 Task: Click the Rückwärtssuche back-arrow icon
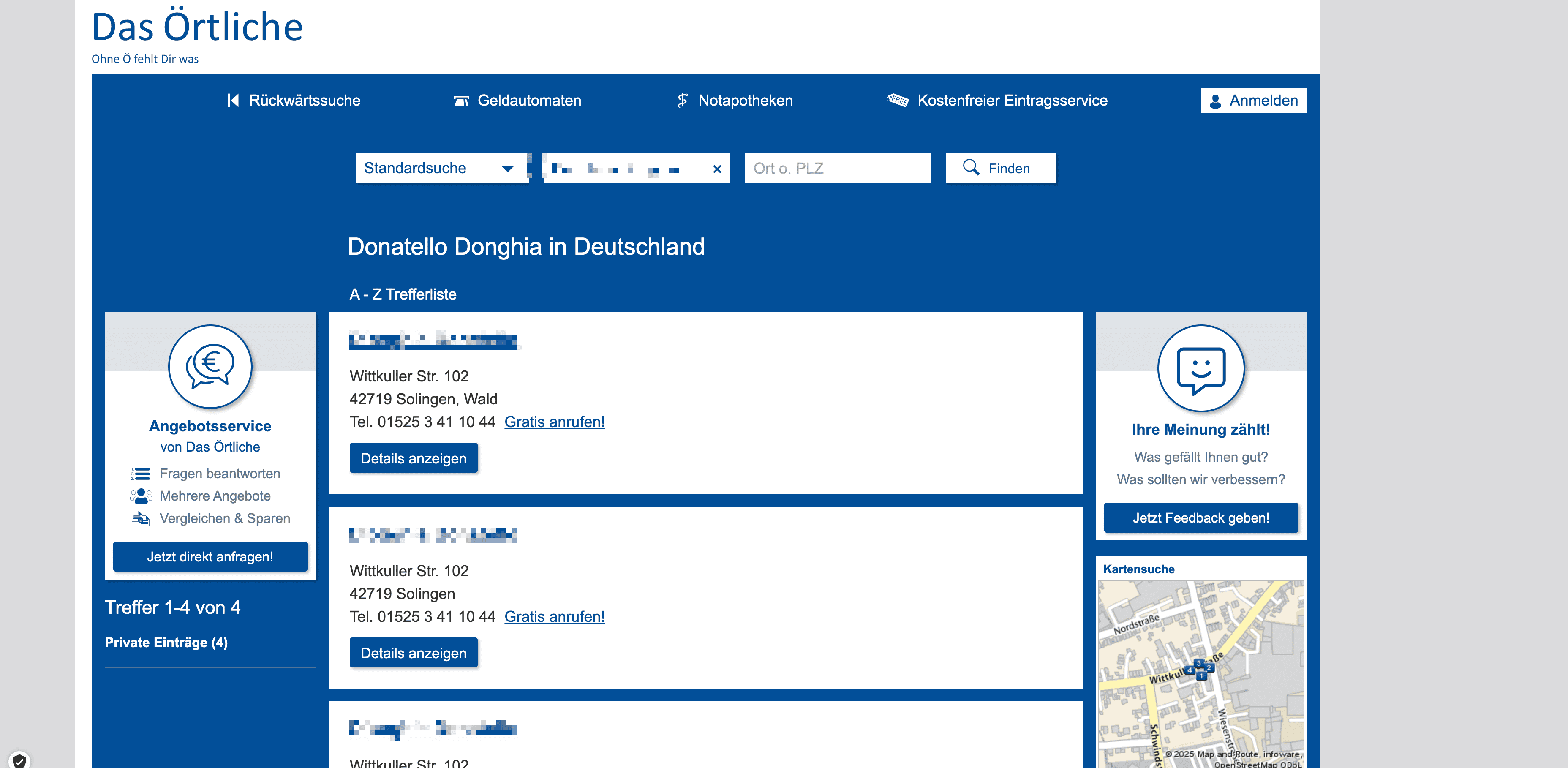pyautogui.click(x=232, y=101)
